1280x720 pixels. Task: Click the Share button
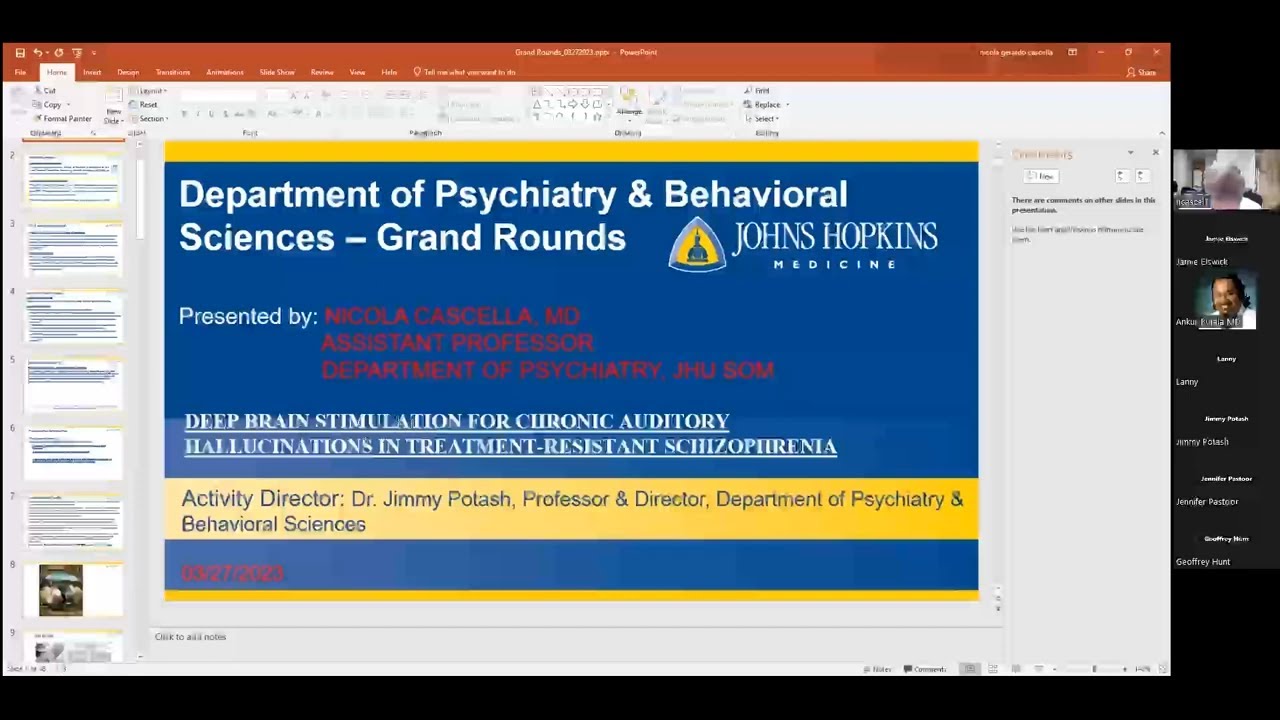point(1141,72)
